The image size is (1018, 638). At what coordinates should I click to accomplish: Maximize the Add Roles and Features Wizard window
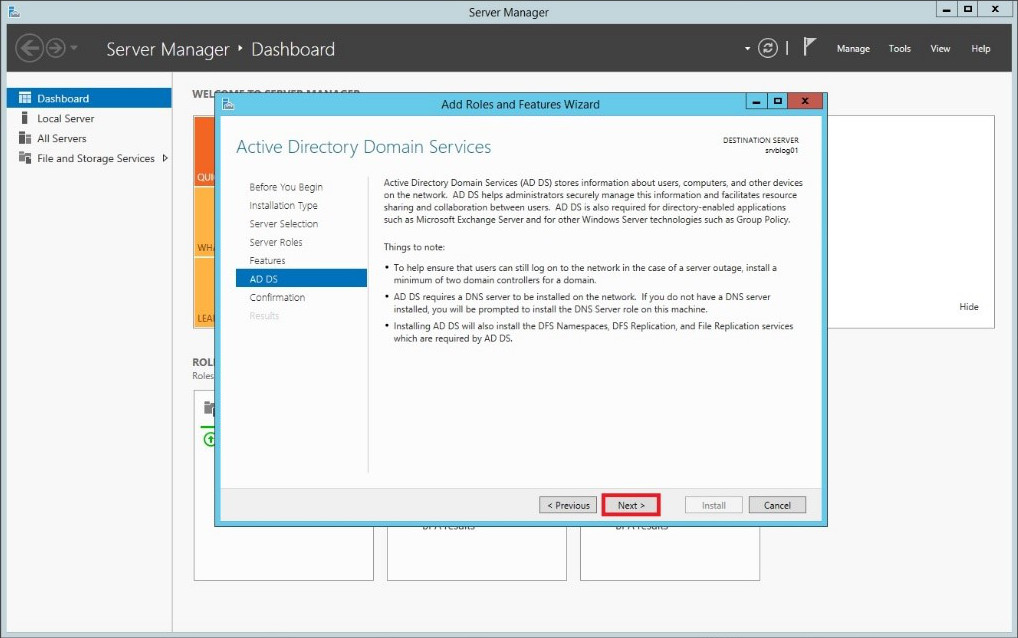click(777, 101)
